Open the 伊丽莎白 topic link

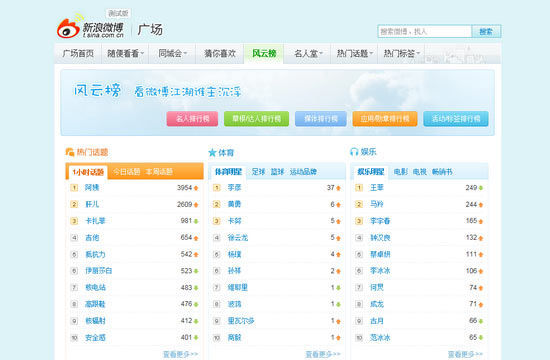[99, 271]
